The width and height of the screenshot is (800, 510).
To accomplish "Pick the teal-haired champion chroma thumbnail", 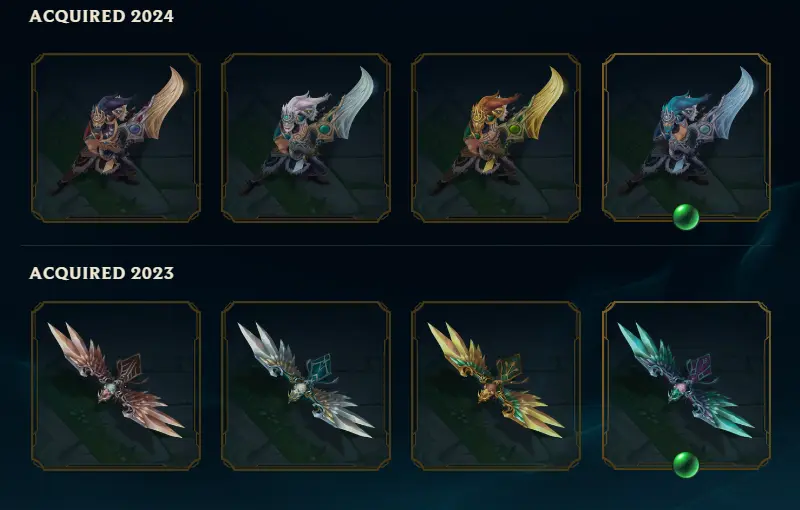I will 686,138.
